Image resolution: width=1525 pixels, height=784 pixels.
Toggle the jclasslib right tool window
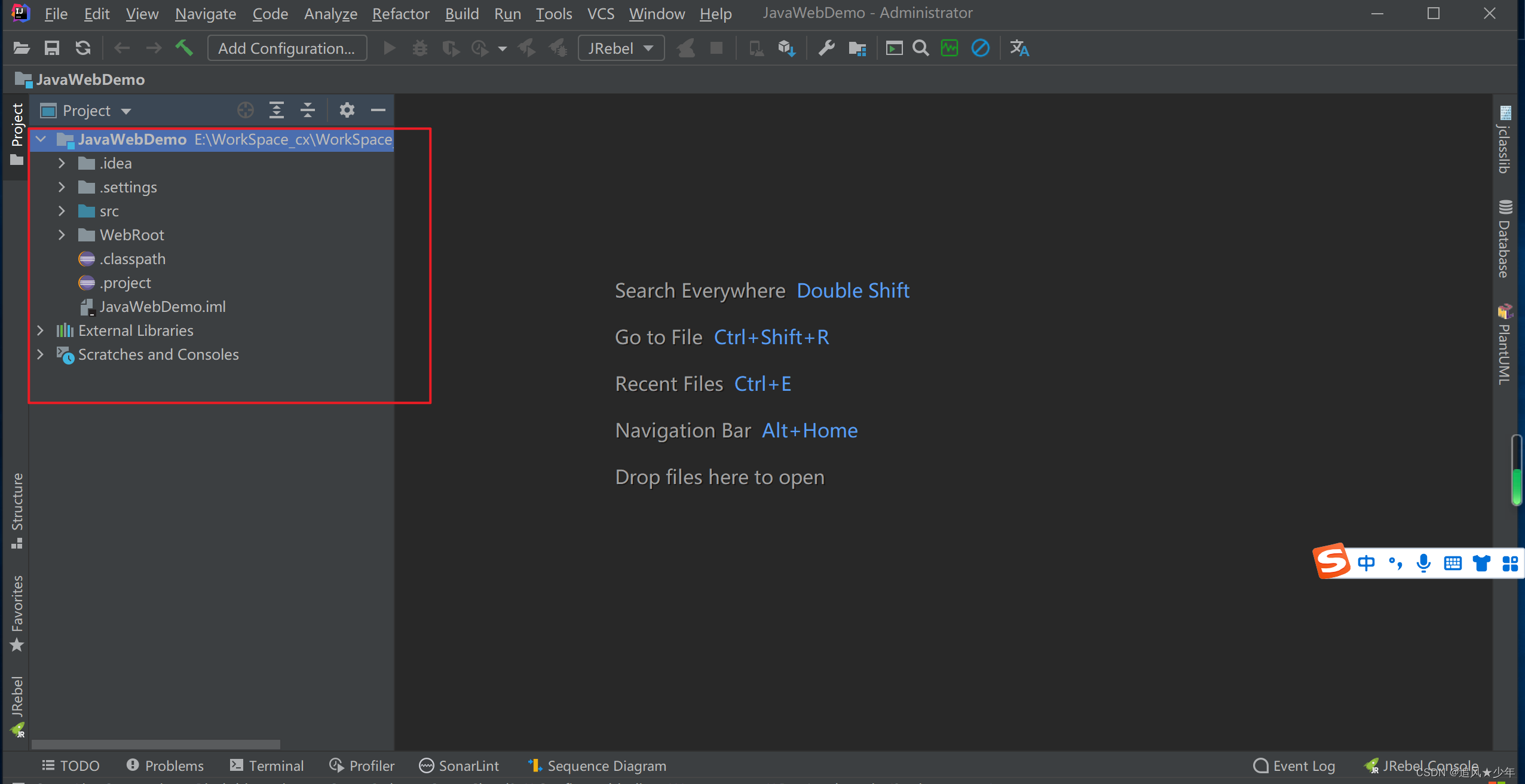point(1505,140)
